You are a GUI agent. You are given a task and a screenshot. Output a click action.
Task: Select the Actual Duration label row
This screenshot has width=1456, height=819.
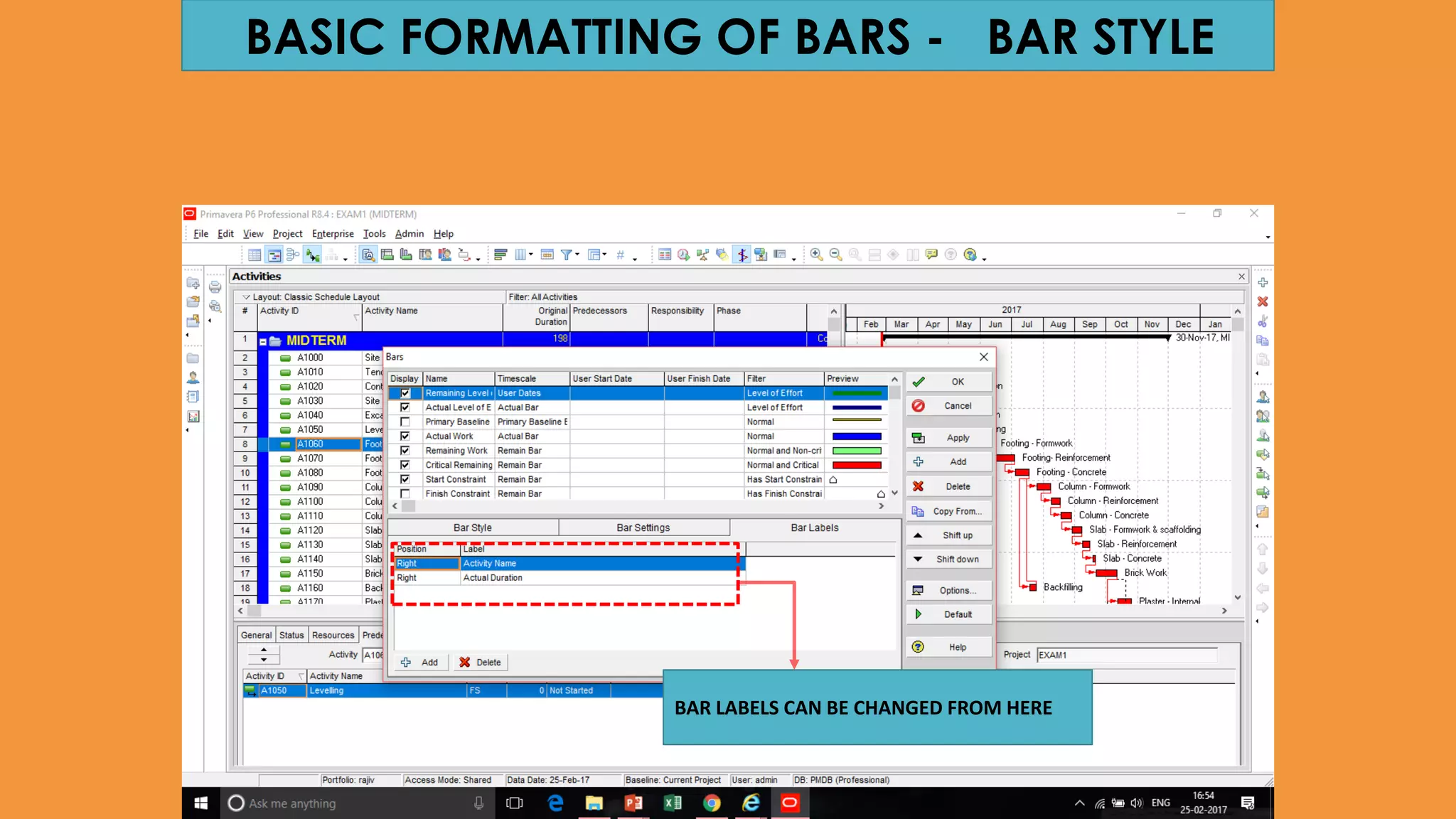tap(492, 578)
